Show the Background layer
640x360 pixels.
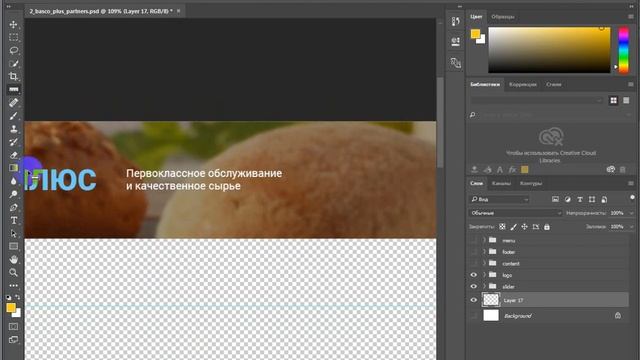tap(473, 316)
